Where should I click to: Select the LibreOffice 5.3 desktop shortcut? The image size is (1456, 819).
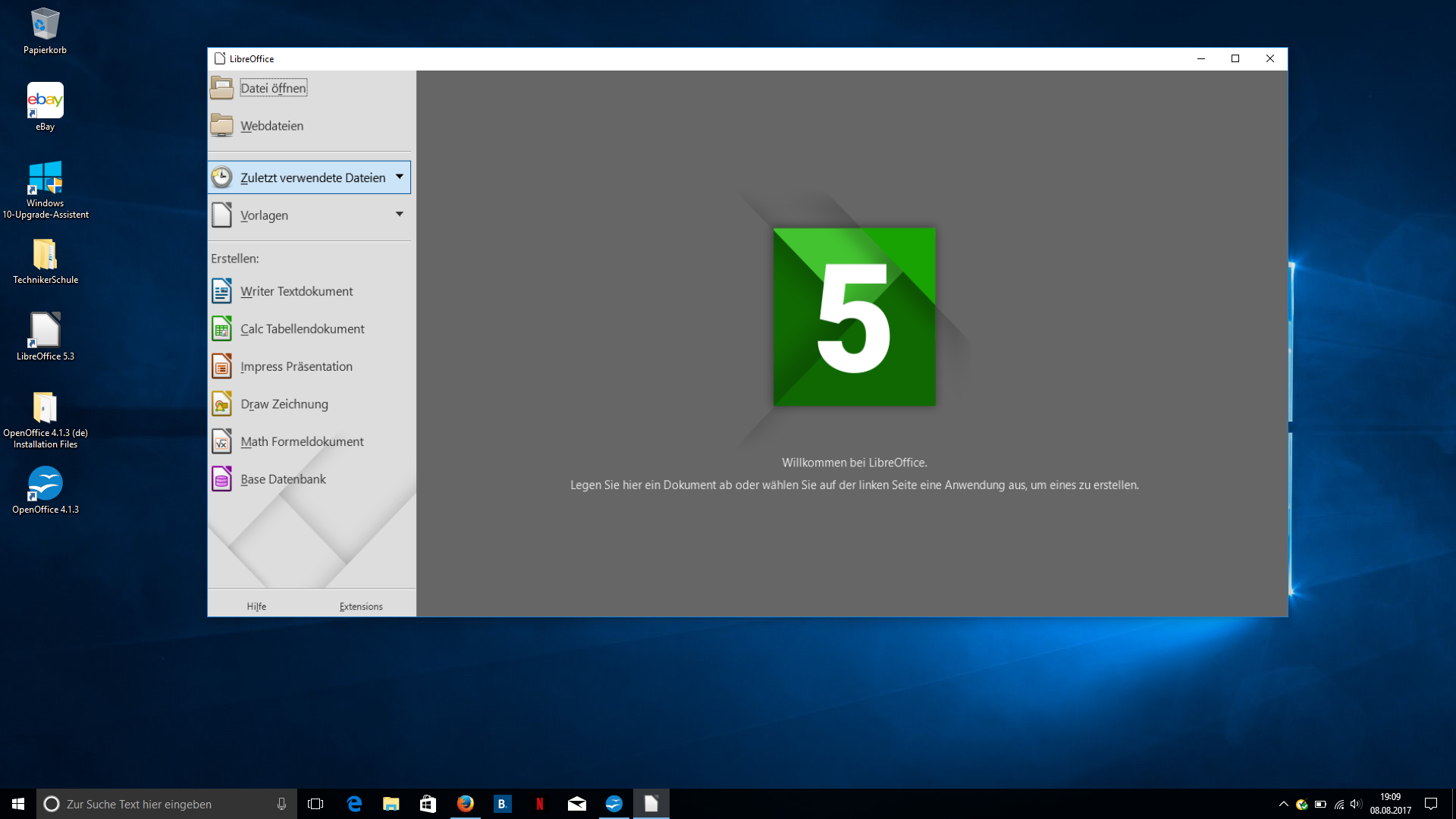[x=45, y=336]
